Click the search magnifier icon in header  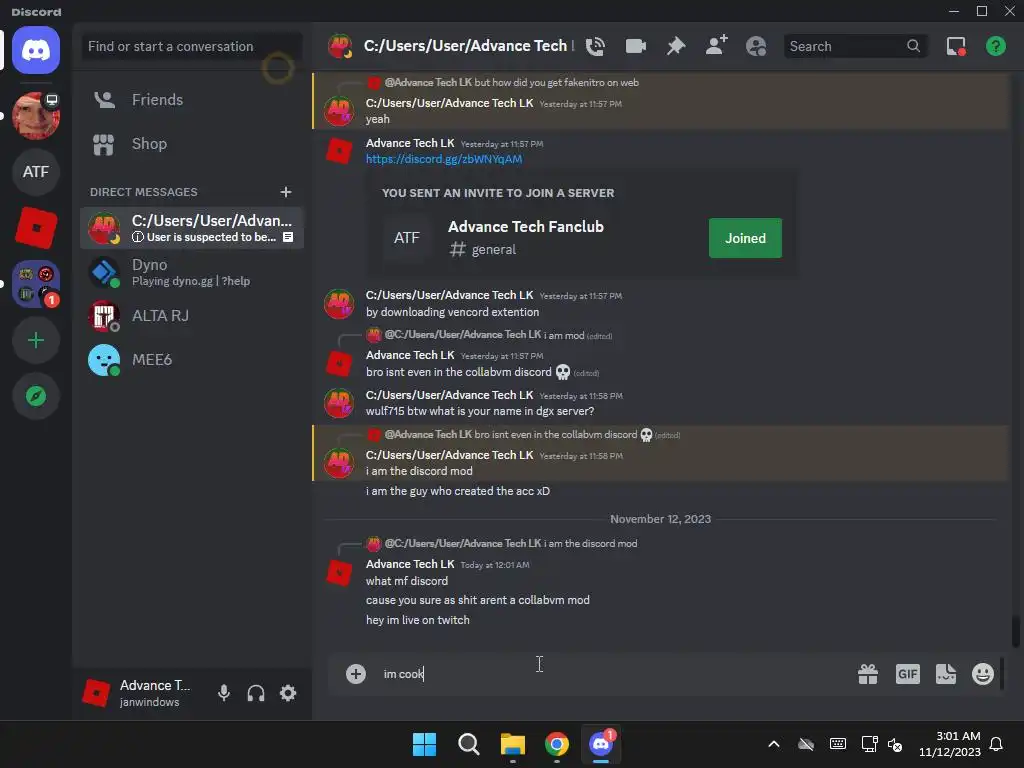tap(914, 46)
